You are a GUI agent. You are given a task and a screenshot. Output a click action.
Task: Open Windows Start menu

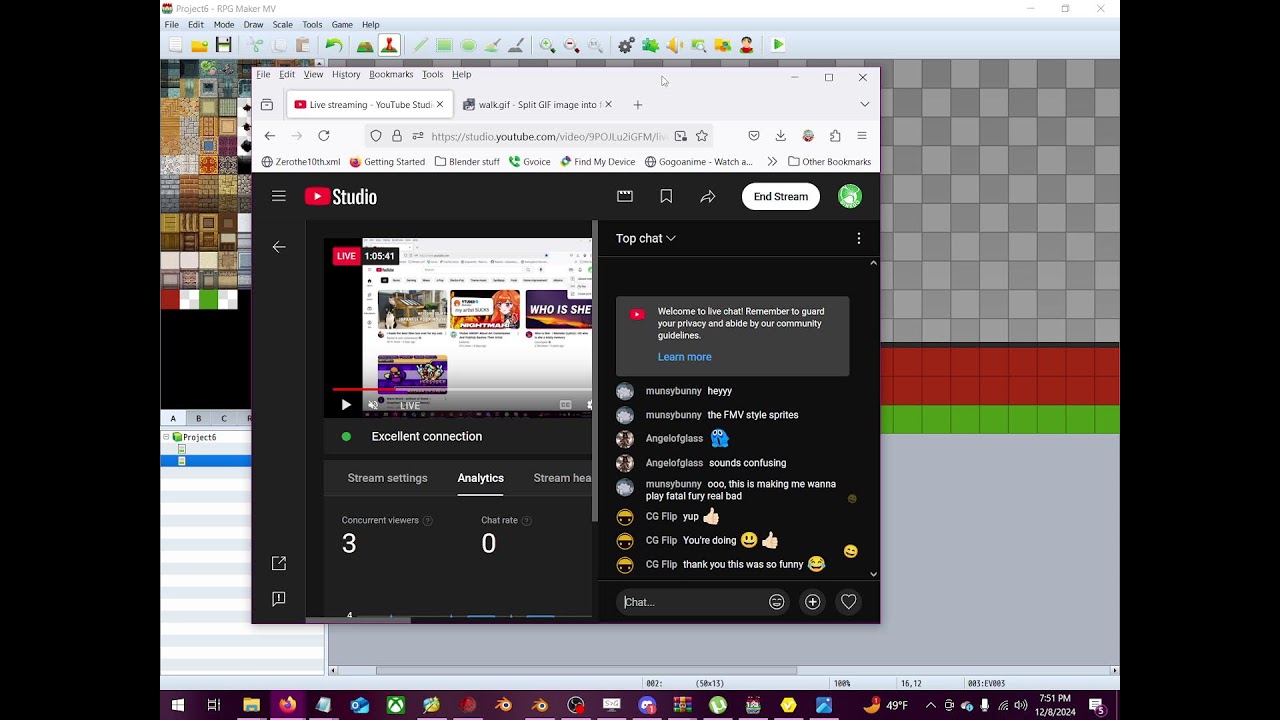pyautogui.click(x=178, y=705)
